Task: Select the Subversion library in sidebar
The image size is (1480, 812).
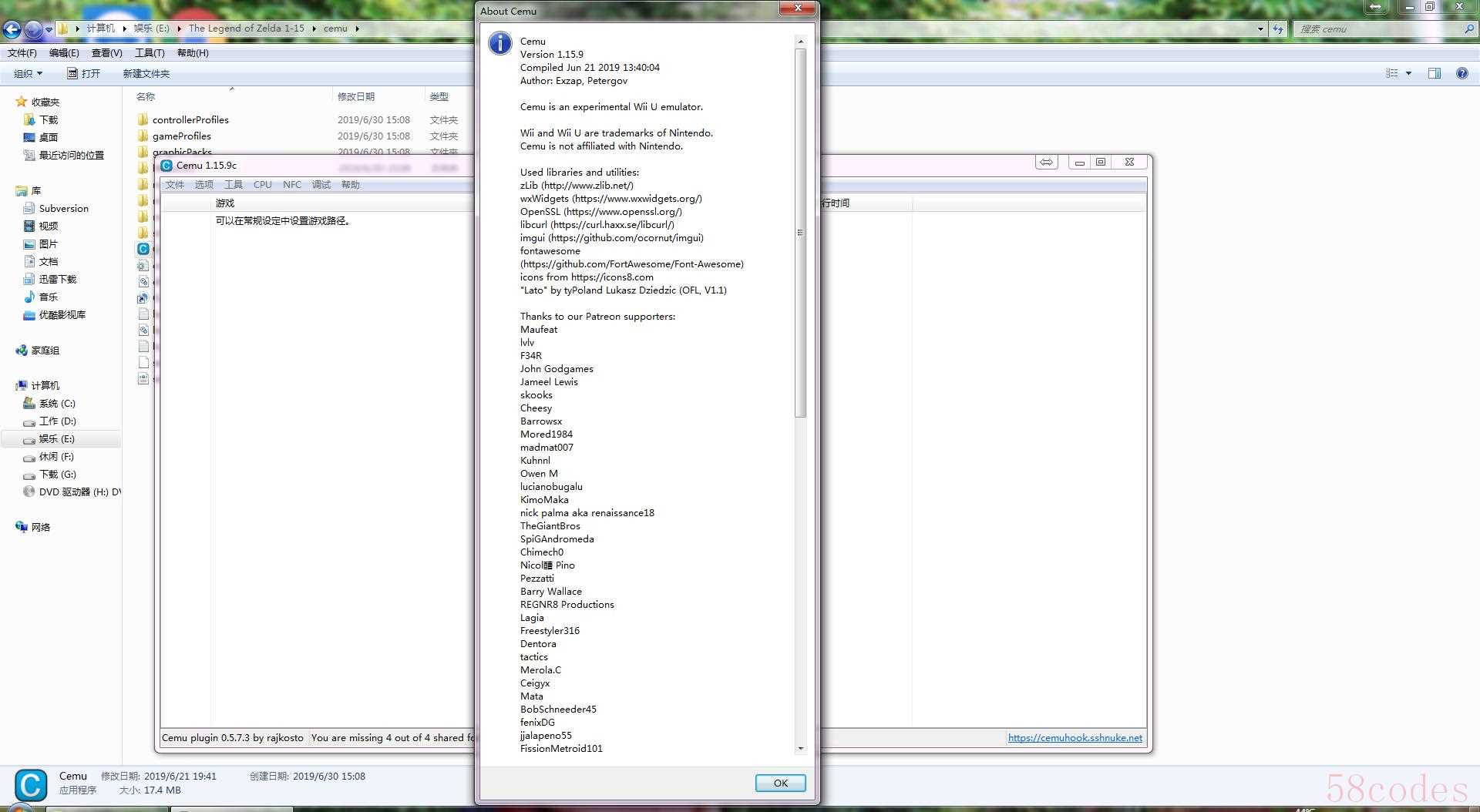Action: tap(63, 208)
